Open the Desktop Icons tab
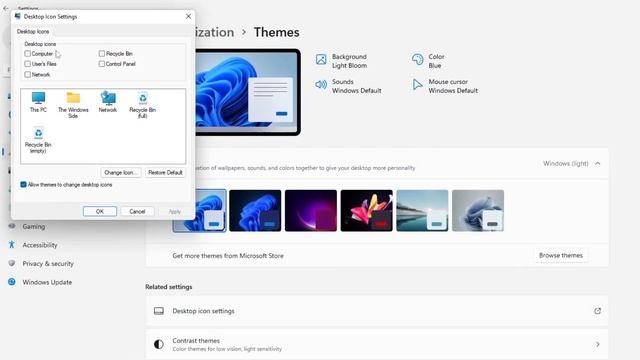This screenshot has width=640, height=360. point(33,31)
